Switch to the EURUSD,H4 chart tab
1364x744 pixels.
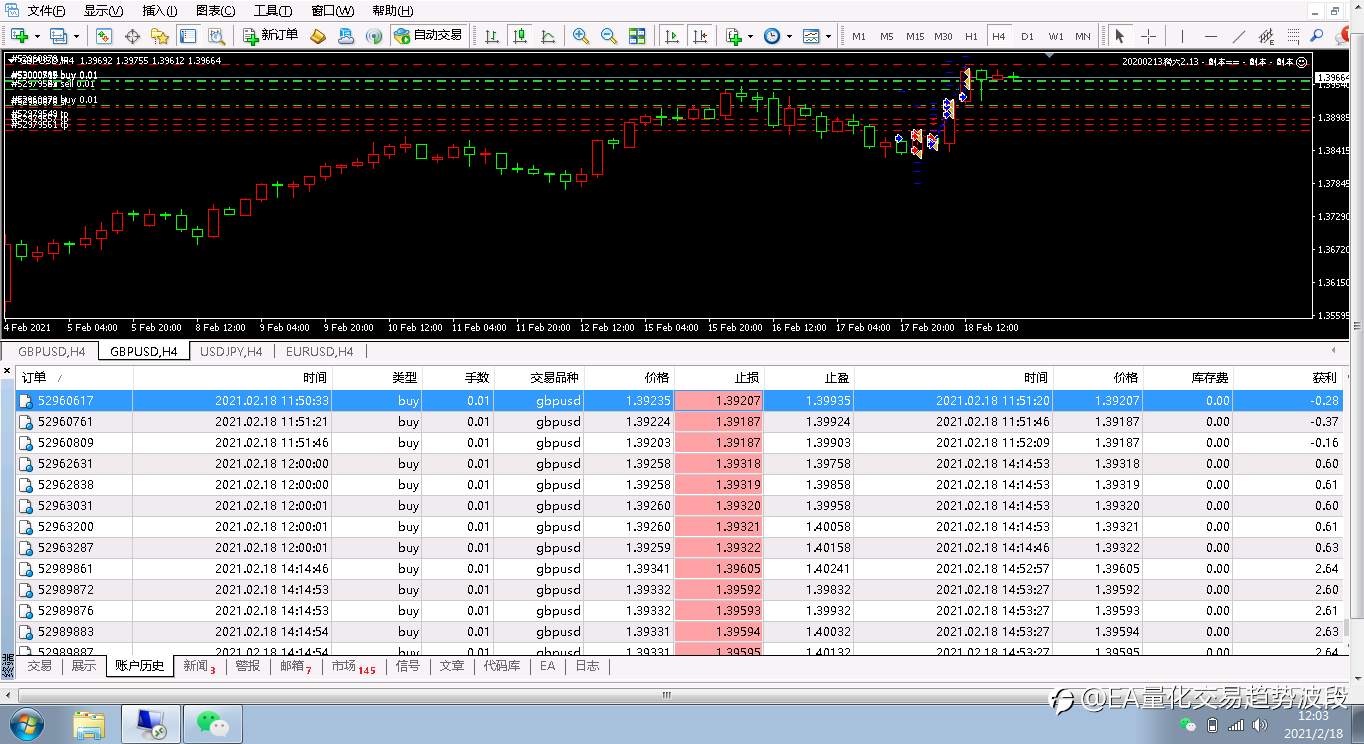pyautogui.click(x=319, y=351)
